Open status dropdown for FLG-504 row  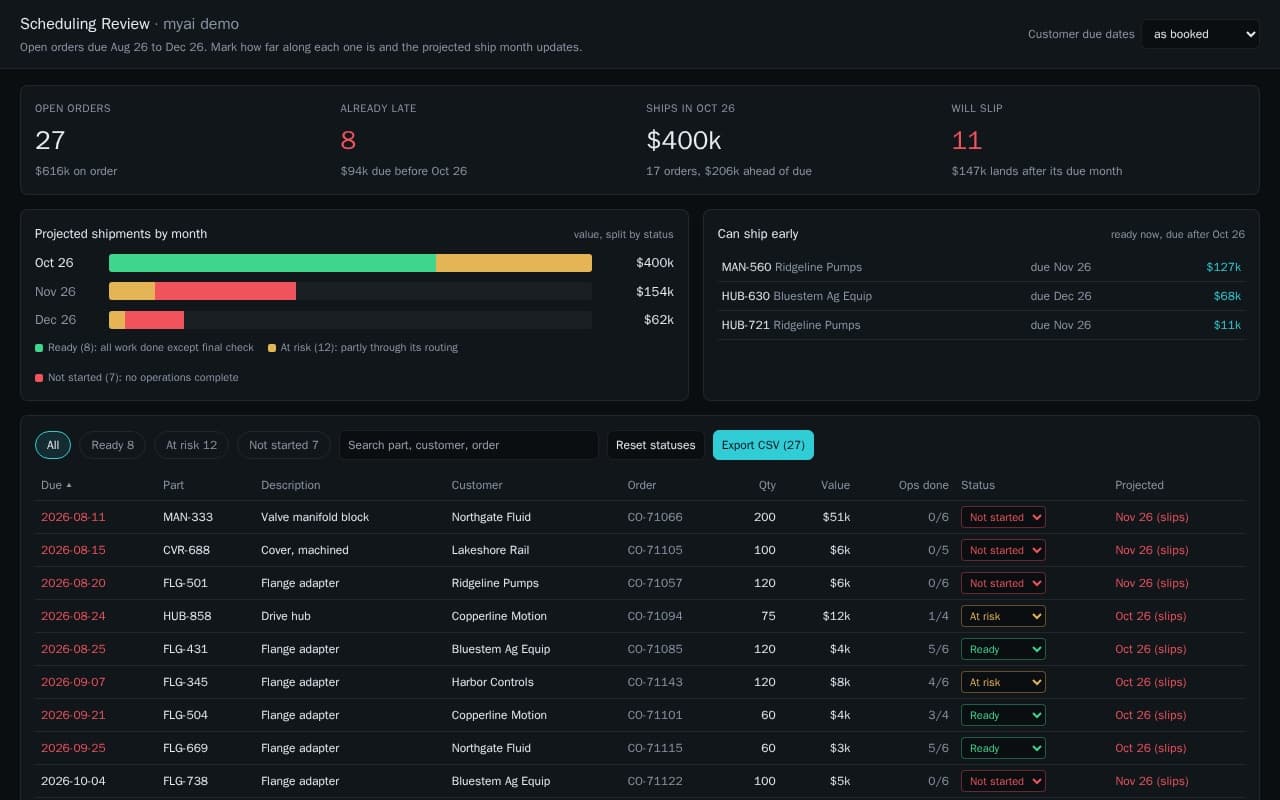[x=1003, y=715]
